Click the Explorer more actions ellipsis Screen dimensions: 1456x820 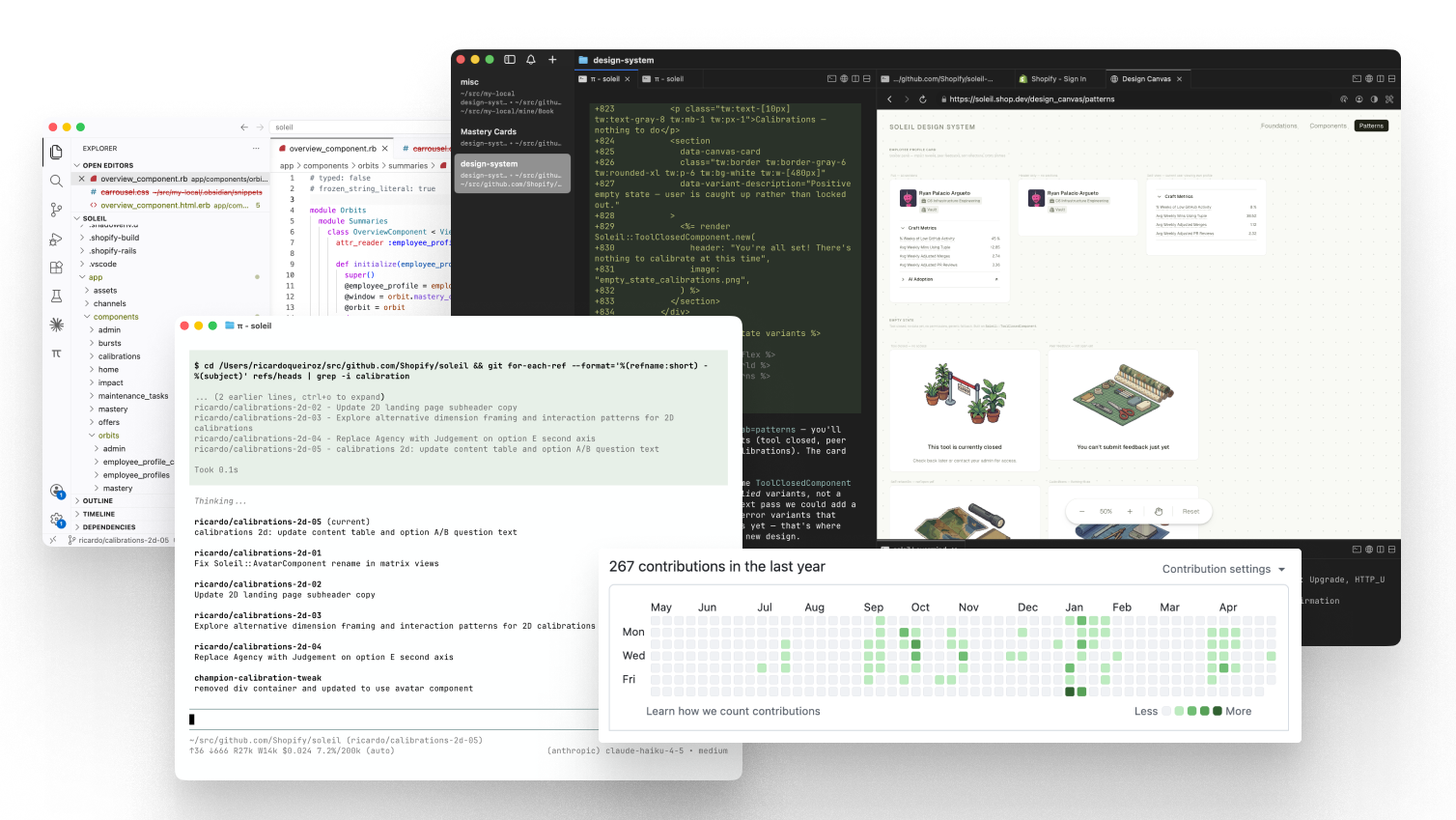click(256, 149)
